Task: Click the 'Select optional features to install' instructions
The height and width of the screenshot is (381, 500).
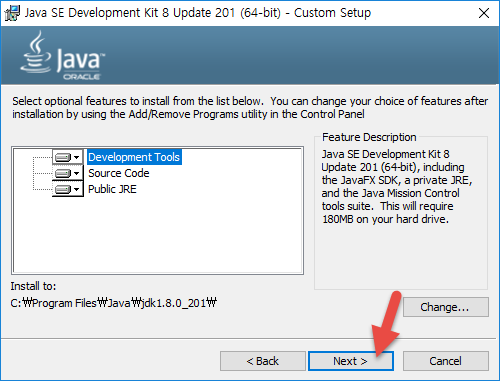Action: point(250,108)
